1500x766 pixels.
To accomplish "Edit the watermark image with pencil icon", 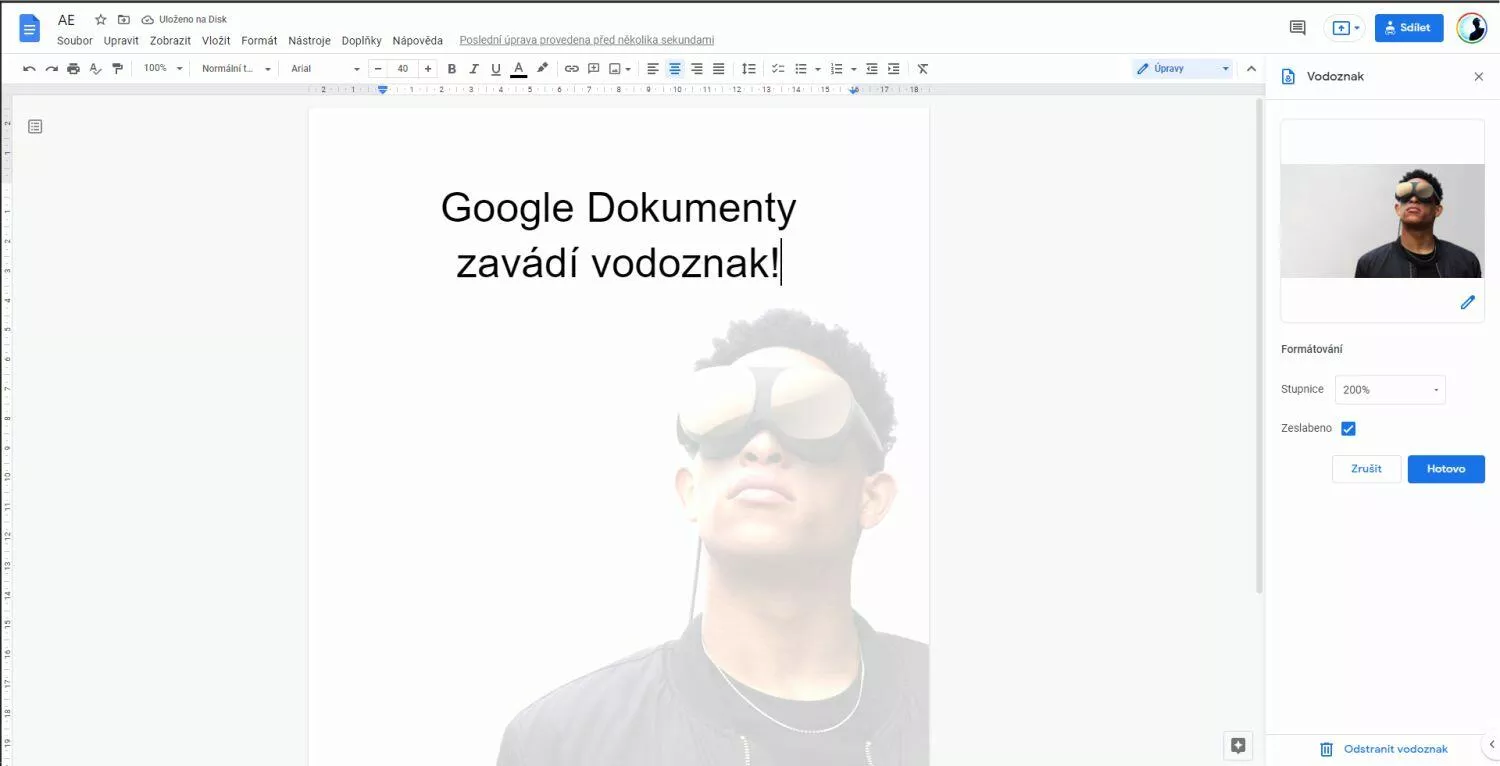I will tap(1467, 302).
